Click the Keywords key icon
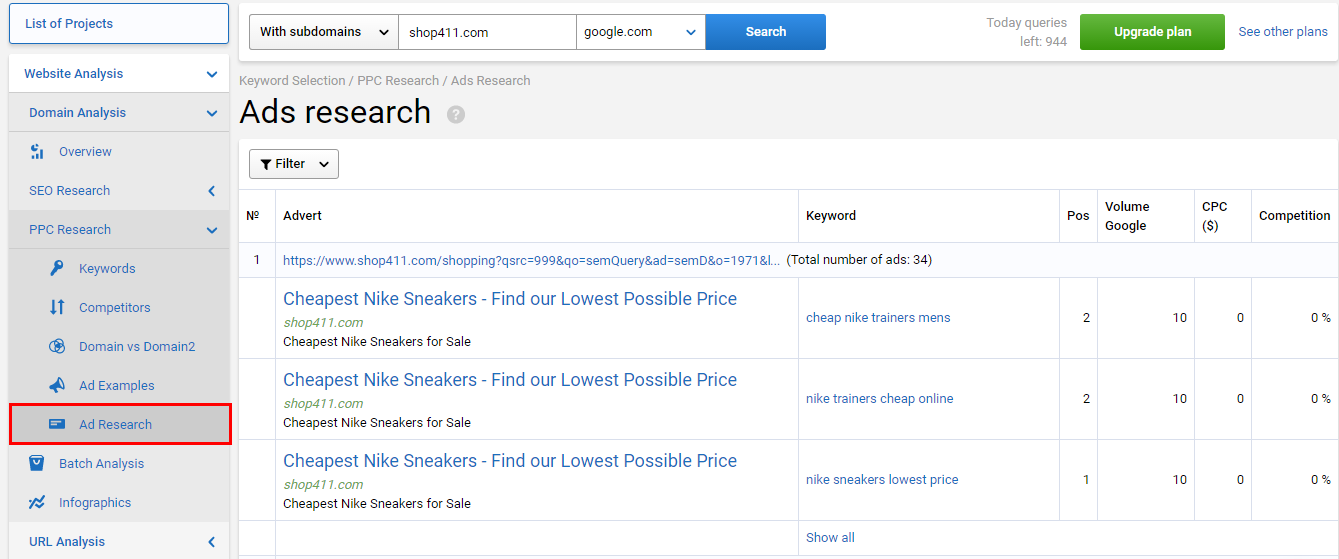1339x559 pixels. [x=57, y=269]
